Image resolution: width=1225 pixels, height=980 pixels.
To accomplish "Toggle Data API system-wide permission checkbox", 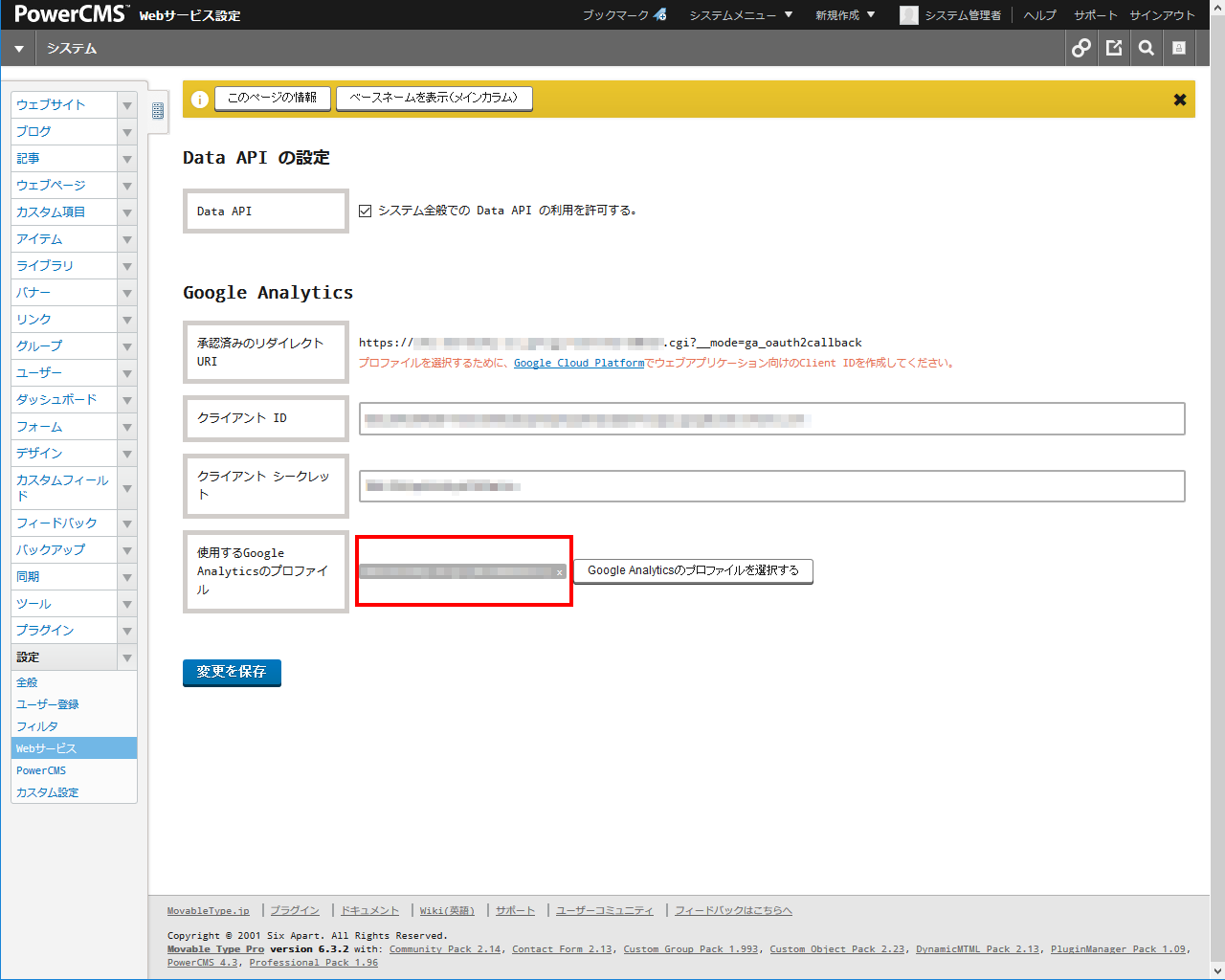I will 365,211.
